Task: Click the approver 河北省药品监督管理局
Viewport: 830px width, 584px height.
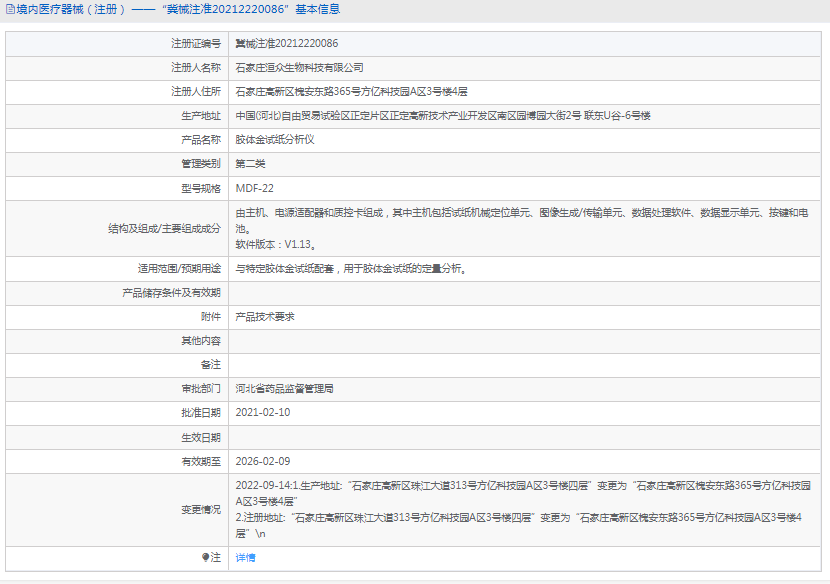Action: [x=284, y=389]
